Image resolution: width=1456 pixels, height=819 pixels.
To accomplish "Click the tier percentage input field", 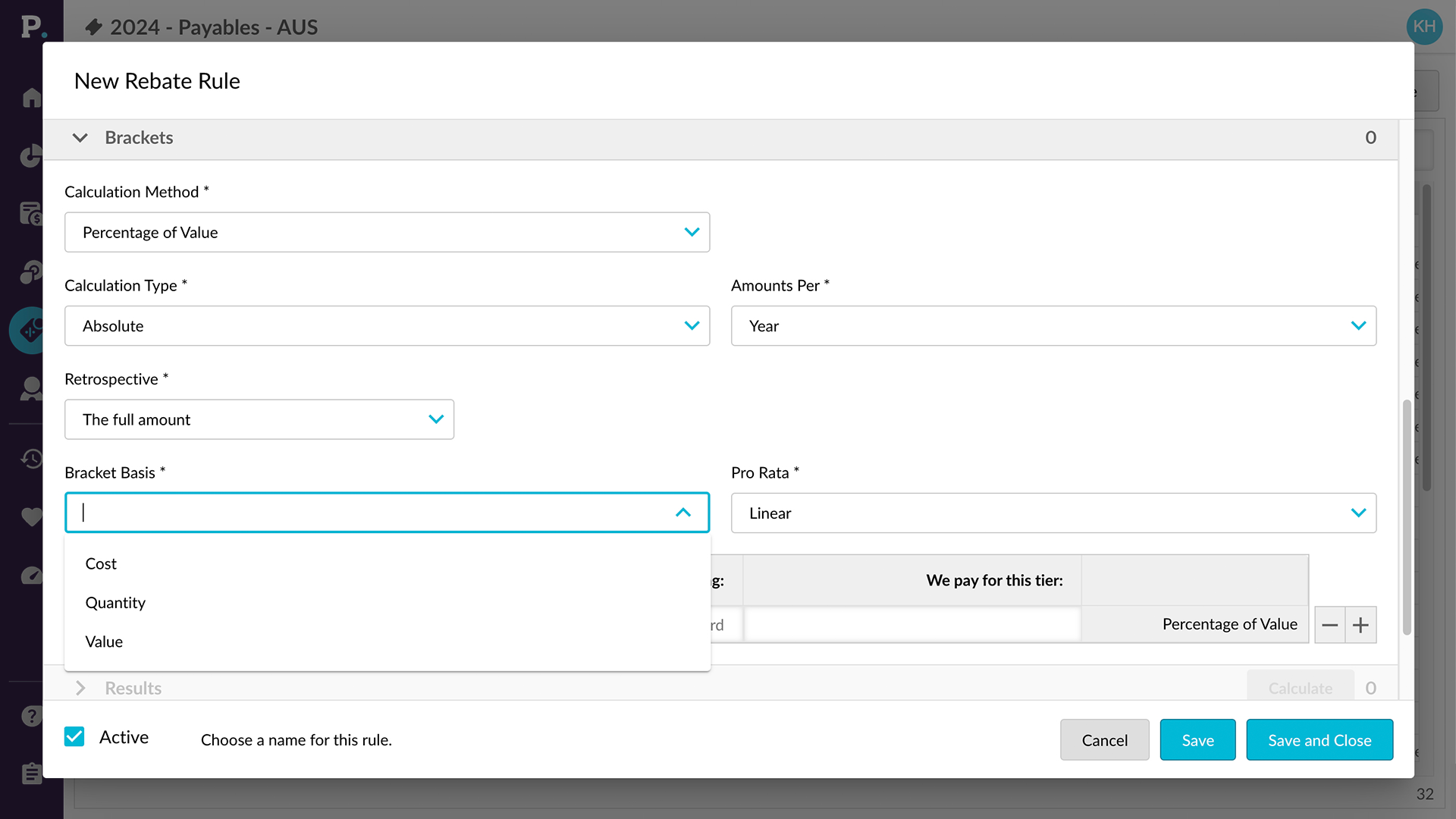I will 912,625.
